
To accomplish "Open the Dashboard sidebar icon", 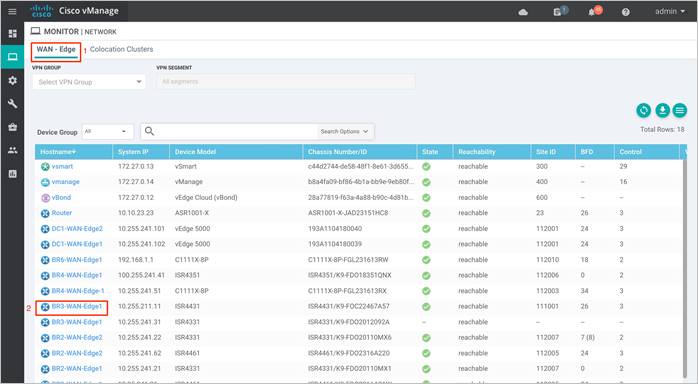I will [x=12, y=33].
